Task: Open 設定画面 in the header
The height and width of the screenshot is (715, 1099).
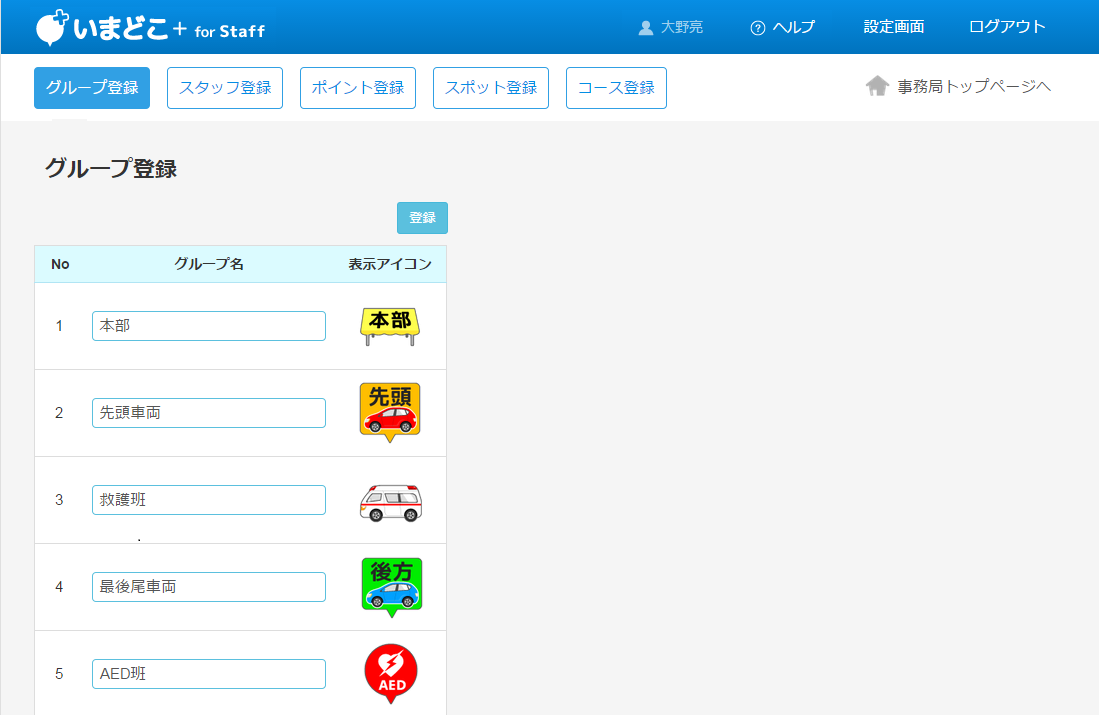Action: click(894, 27)
